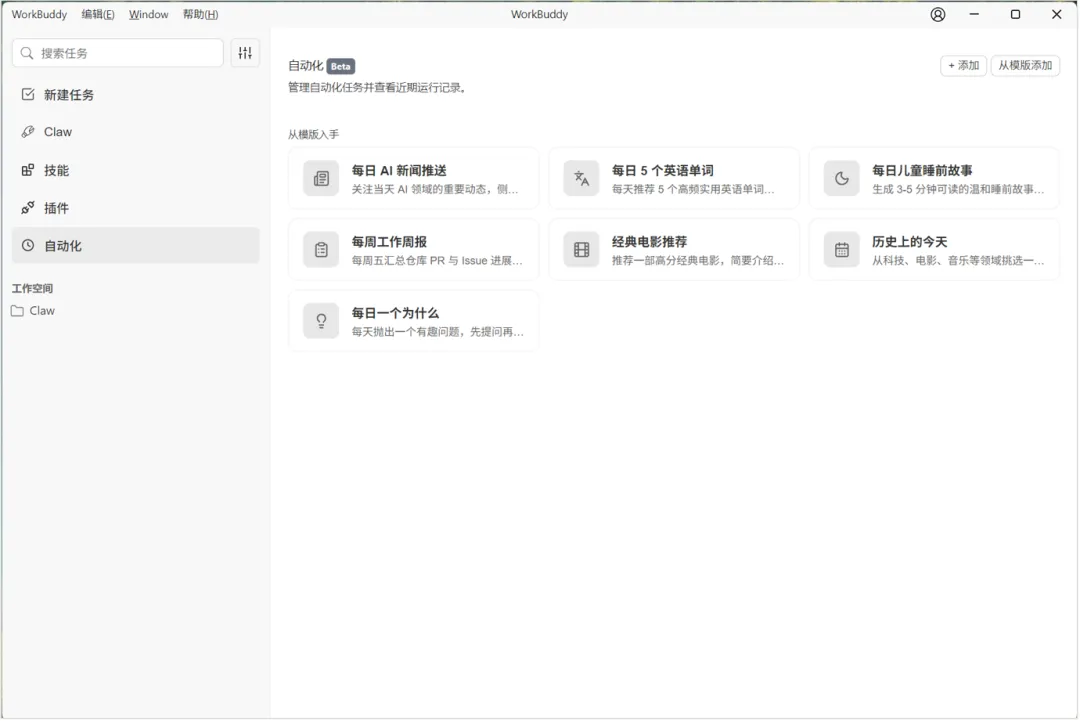Click the Claw sidebar icon

pyautogui.click(x=28, y=132)
